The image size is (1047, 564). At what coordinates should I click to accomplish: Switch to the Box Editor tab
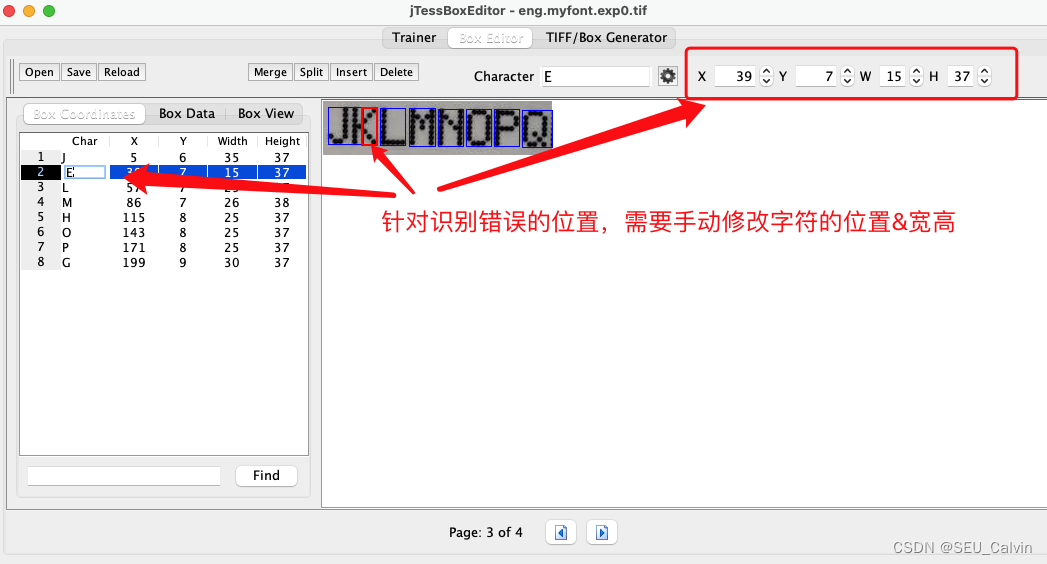click(x=491, y=38)
